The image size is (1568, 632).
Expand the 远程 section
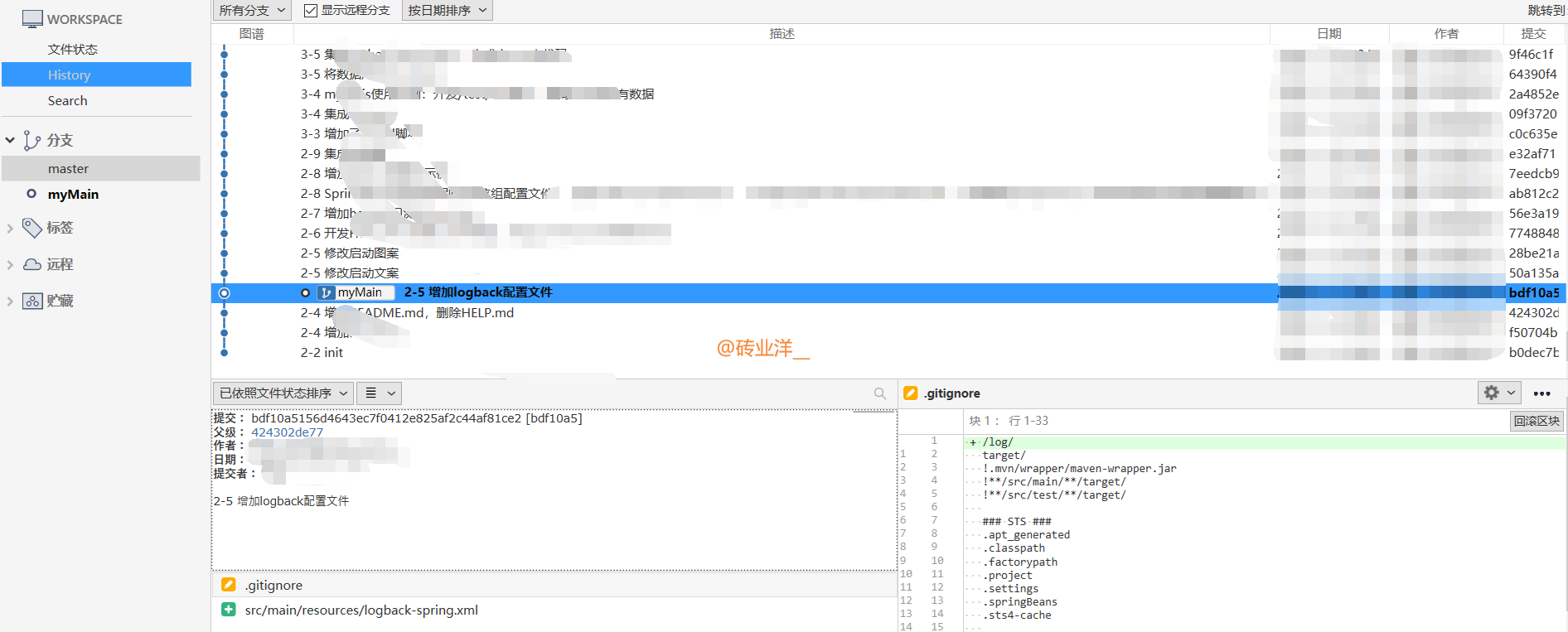(10, 264)
